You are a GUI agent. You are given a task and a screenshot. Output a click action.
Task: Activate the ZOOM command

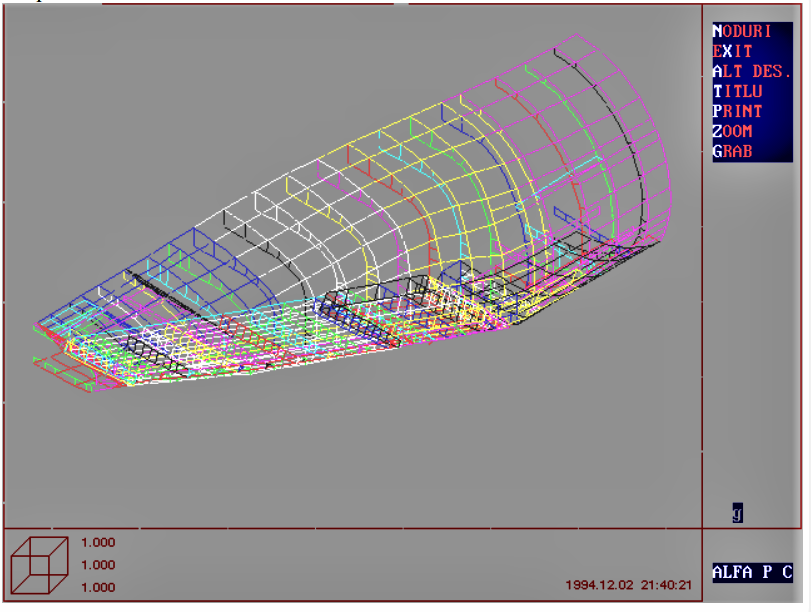coord(733,131)
